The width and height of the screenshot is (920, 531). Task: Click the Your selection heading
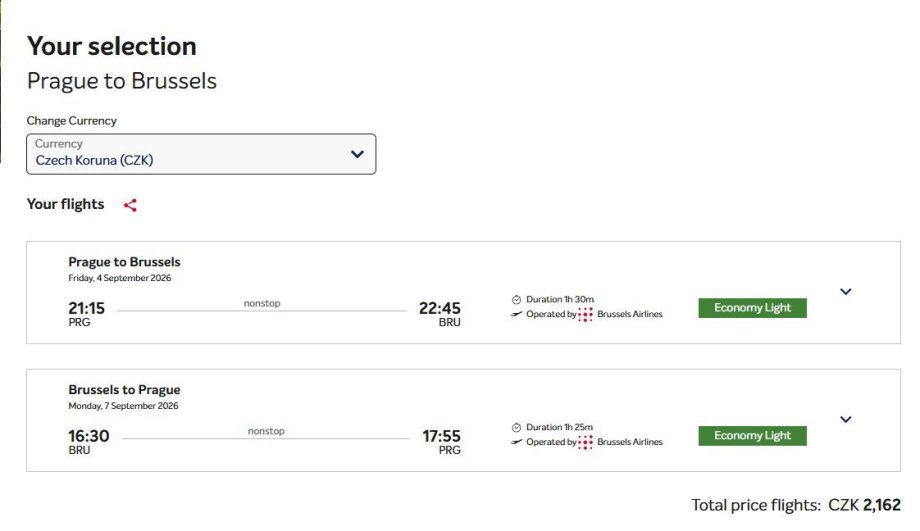click(x=111, y=46)
